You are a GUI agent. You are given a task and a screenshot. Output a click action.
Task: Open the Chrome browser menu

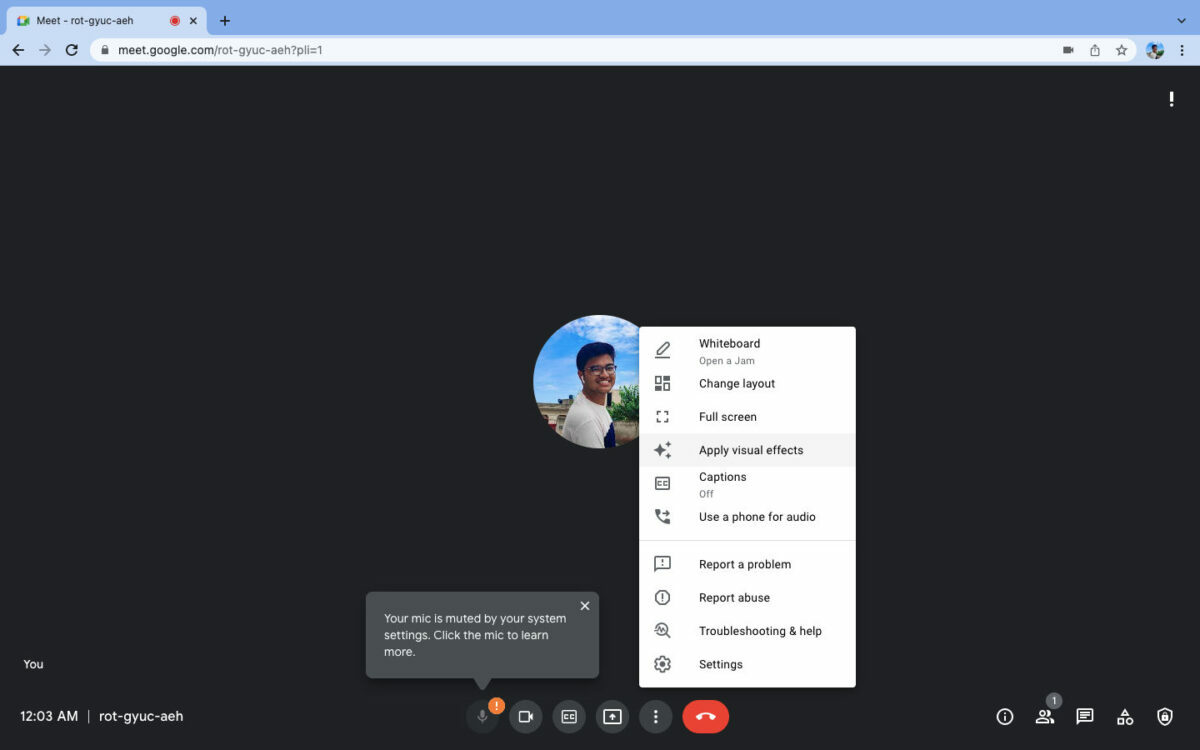pyautogui.click(x=1183, y=49)
